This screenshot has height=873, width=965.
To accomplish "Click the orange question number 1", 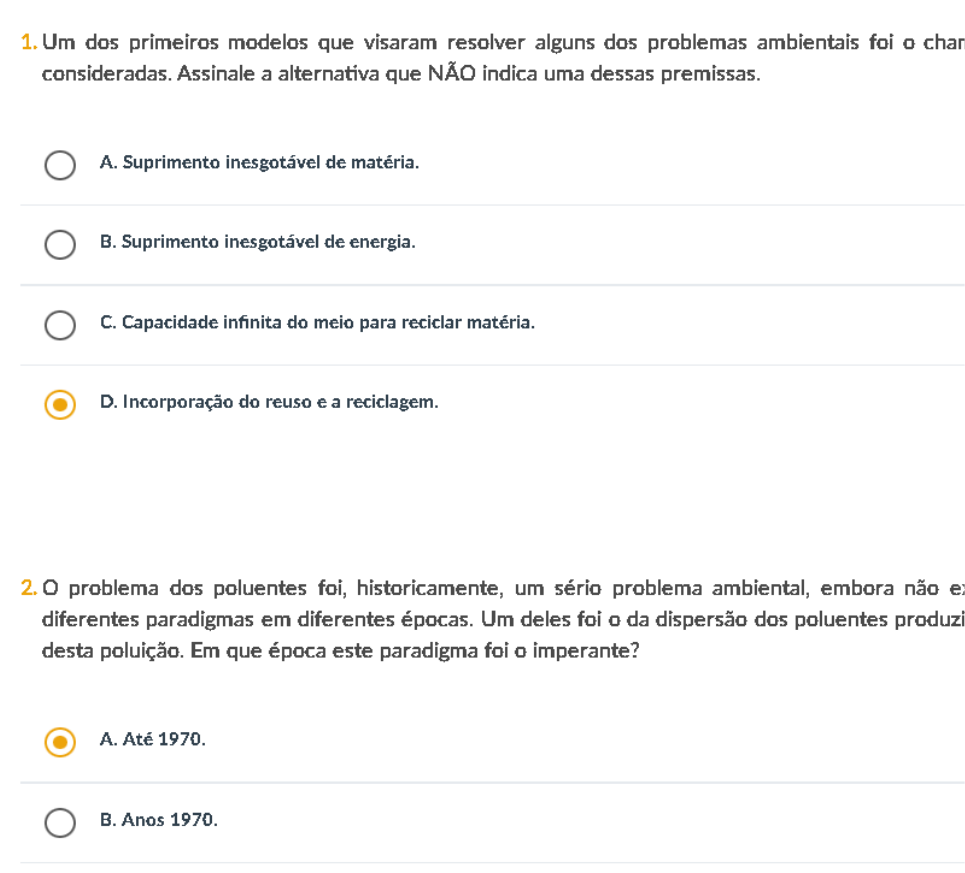I will [x=29, y=44].
